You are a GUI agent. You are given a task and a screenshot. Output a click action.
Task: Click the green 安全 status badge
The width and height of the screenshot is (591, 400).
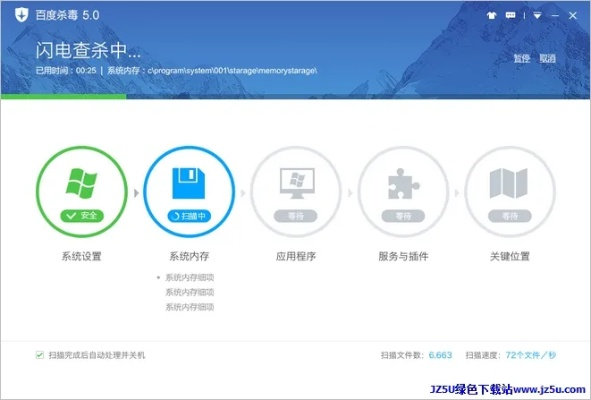pos(82,216)
